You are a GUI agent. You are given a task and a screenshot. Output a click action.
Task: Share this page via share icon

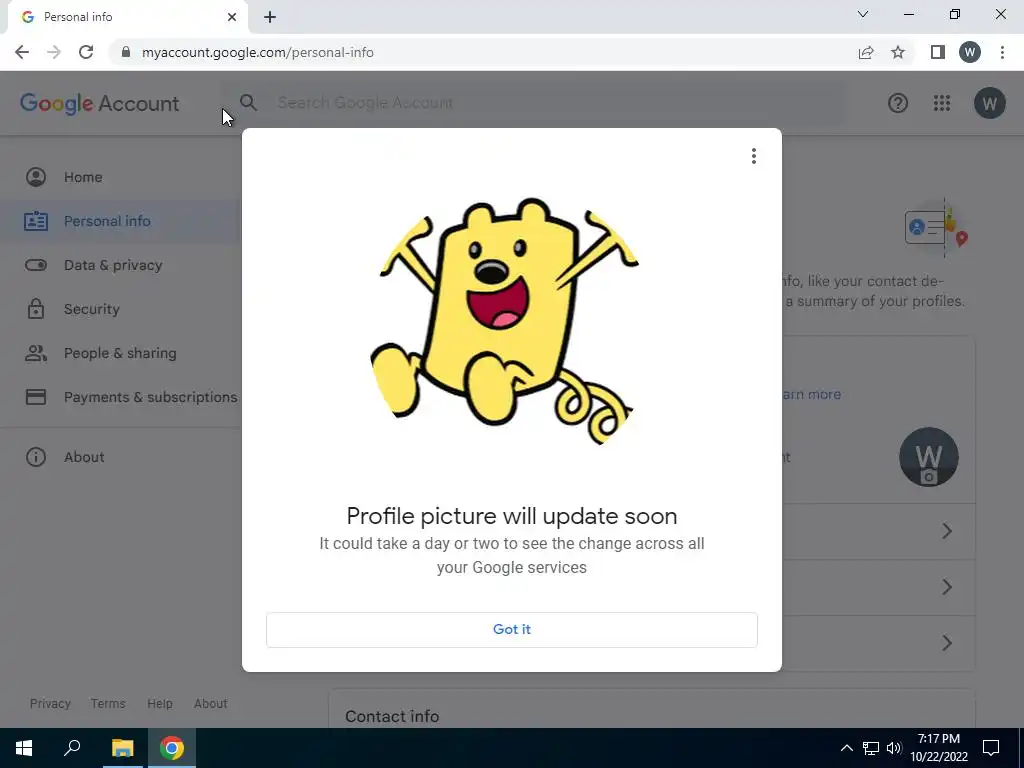866,52
